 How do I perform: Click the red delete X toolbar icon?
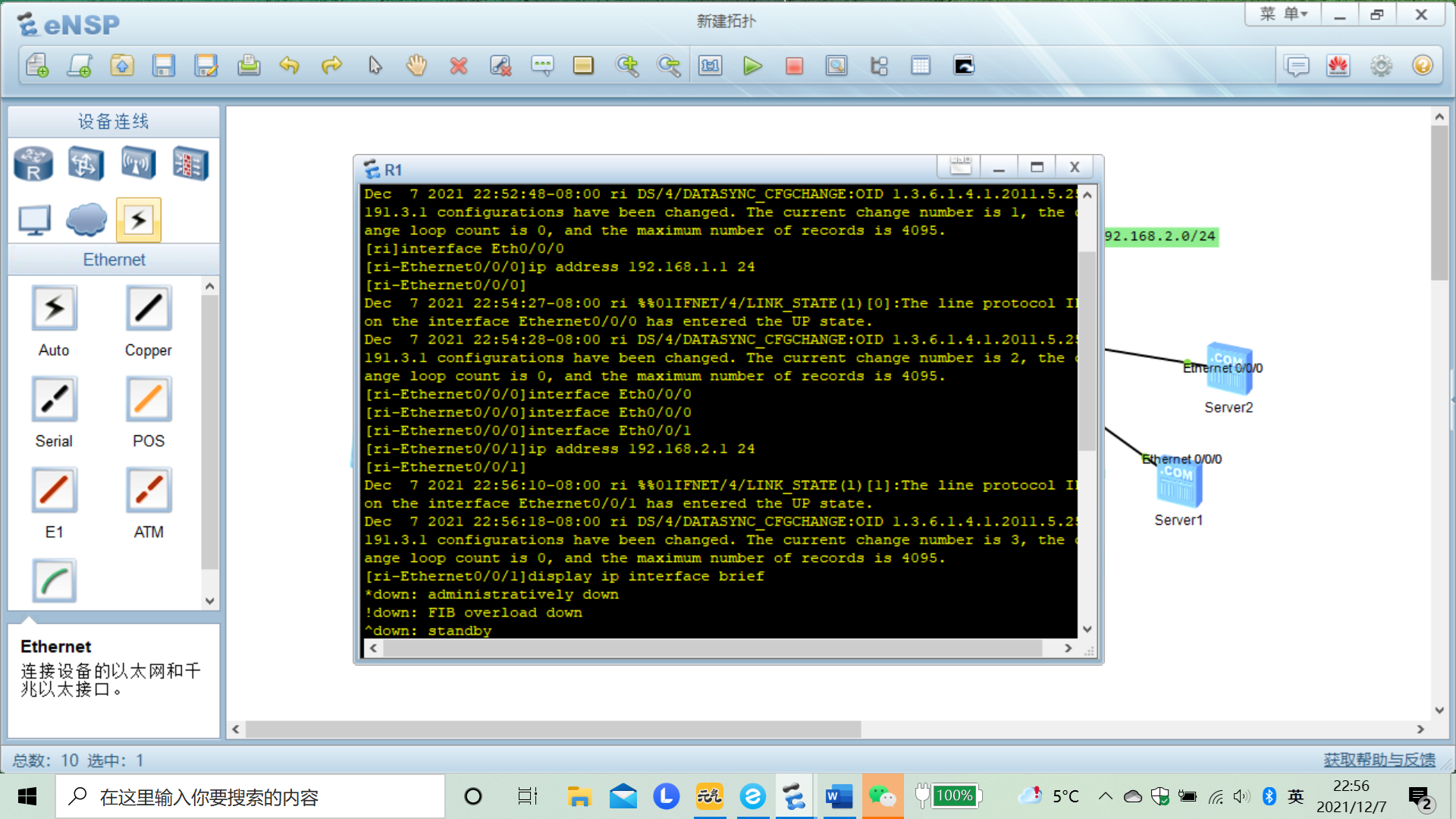pyautogui.click(x=458, y=66)
